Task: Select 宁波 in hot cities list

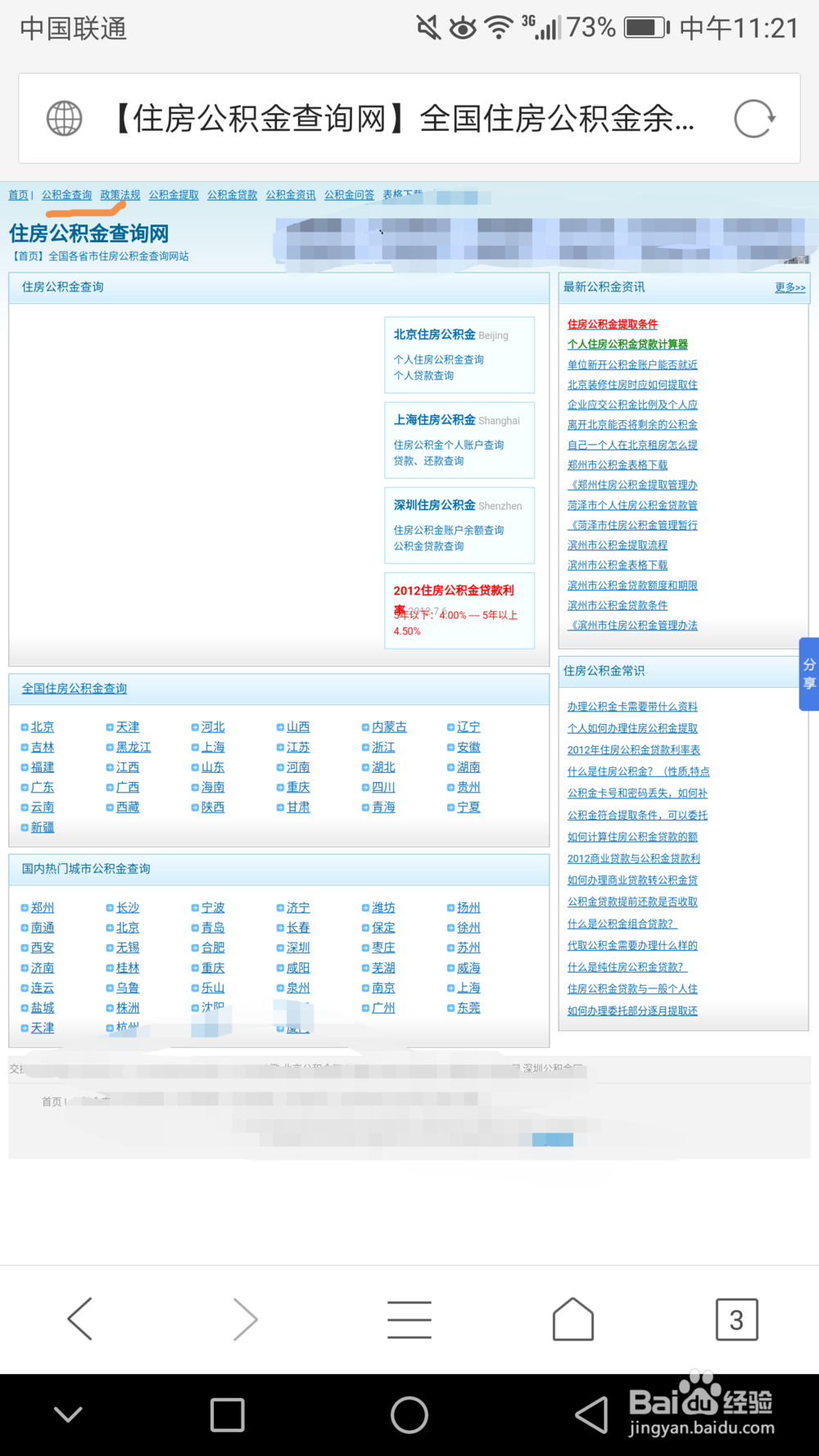Action: pyautogui.click(x=213, y=907)
